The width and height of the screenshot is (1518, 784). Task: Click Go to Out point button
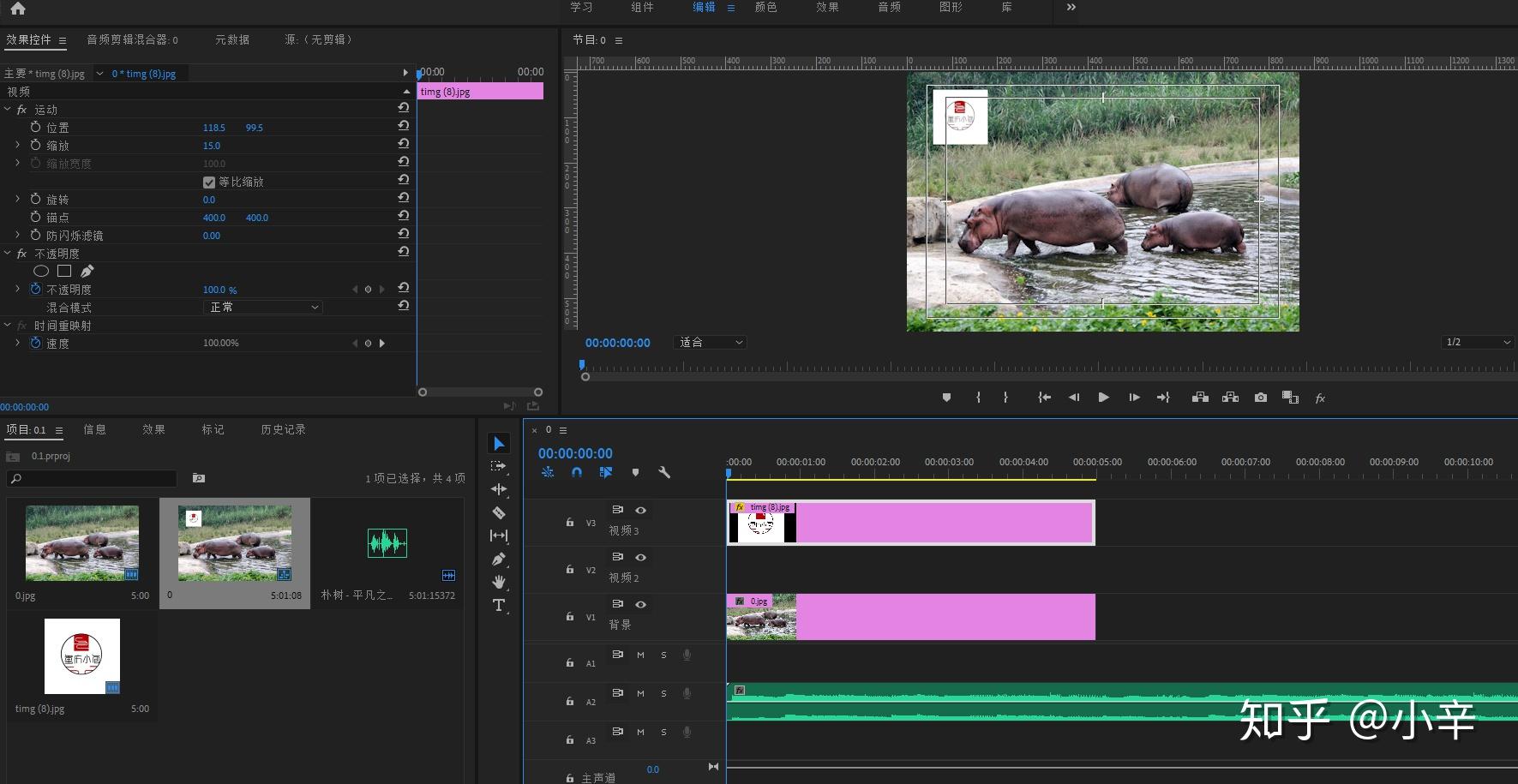tap(1163, 398)
